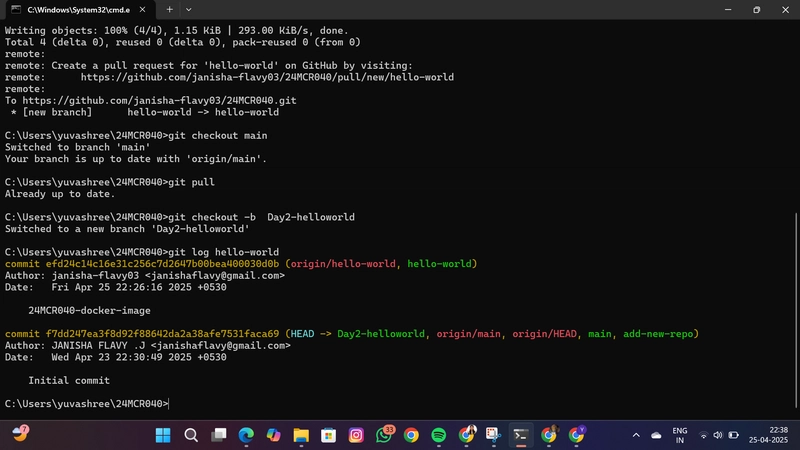This screenshot has width=800, height=450.
Task: Click the '24MCR040-docker-image' commit message
Action: point(89,311)
